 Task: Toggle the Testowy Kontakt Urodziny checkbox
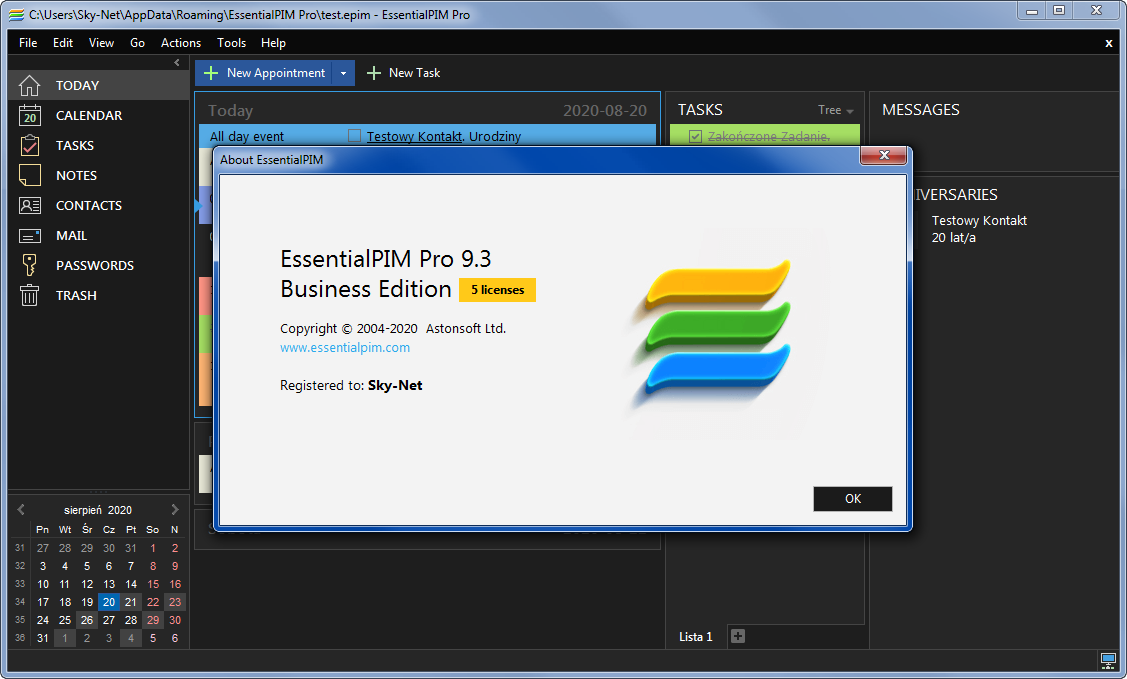(354, 136)
